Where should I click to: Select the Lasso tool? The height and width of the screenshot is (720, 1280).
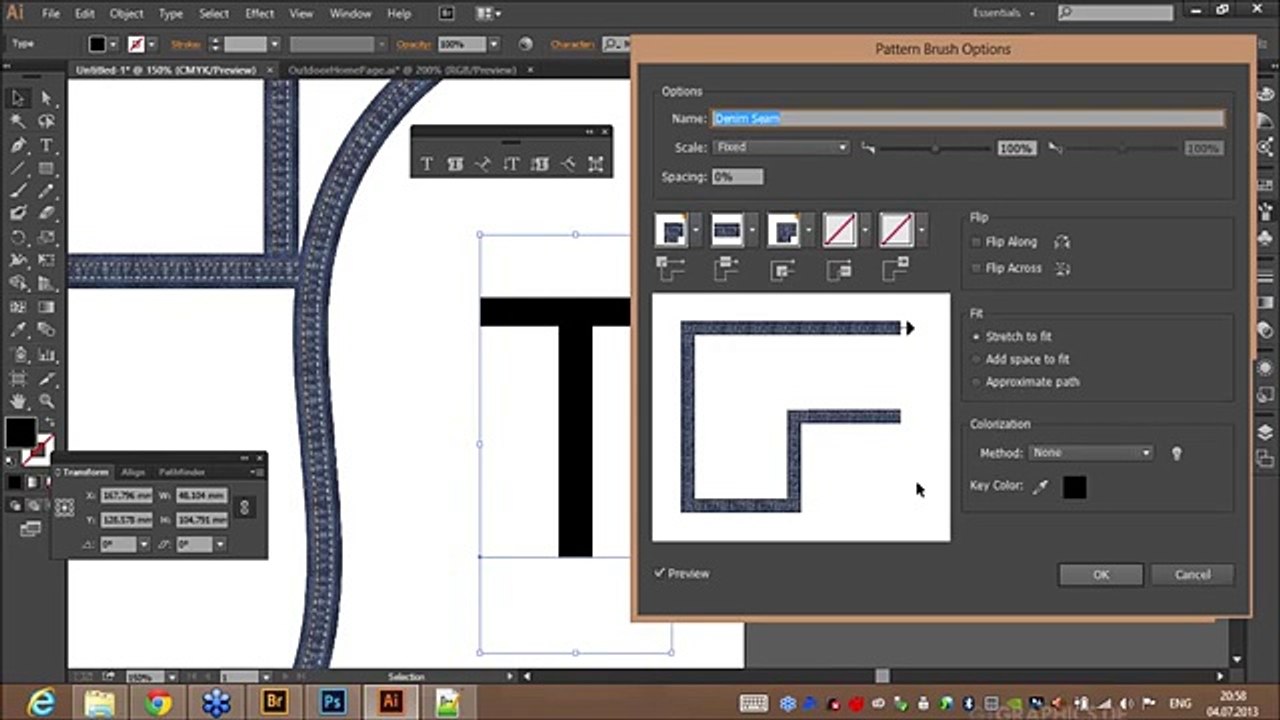(x=46, y=121)
